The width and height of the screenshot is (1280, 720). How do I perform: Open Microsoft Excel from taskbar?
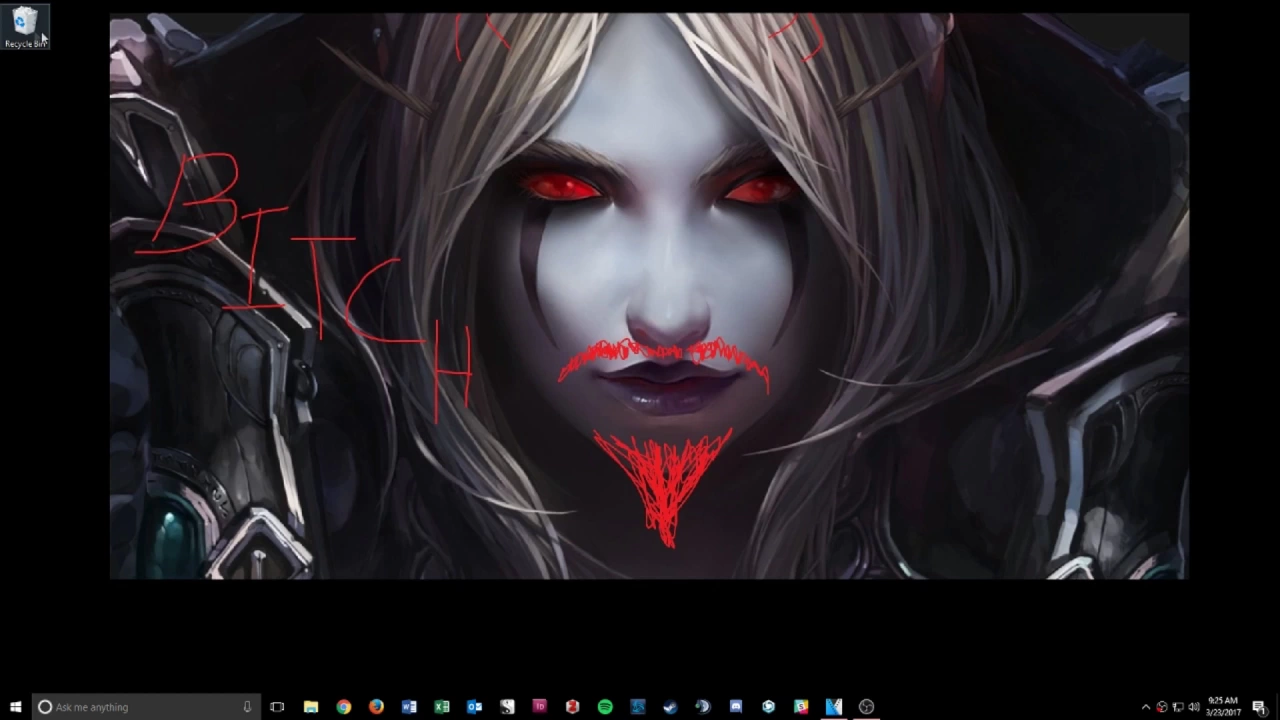(442, 707)
